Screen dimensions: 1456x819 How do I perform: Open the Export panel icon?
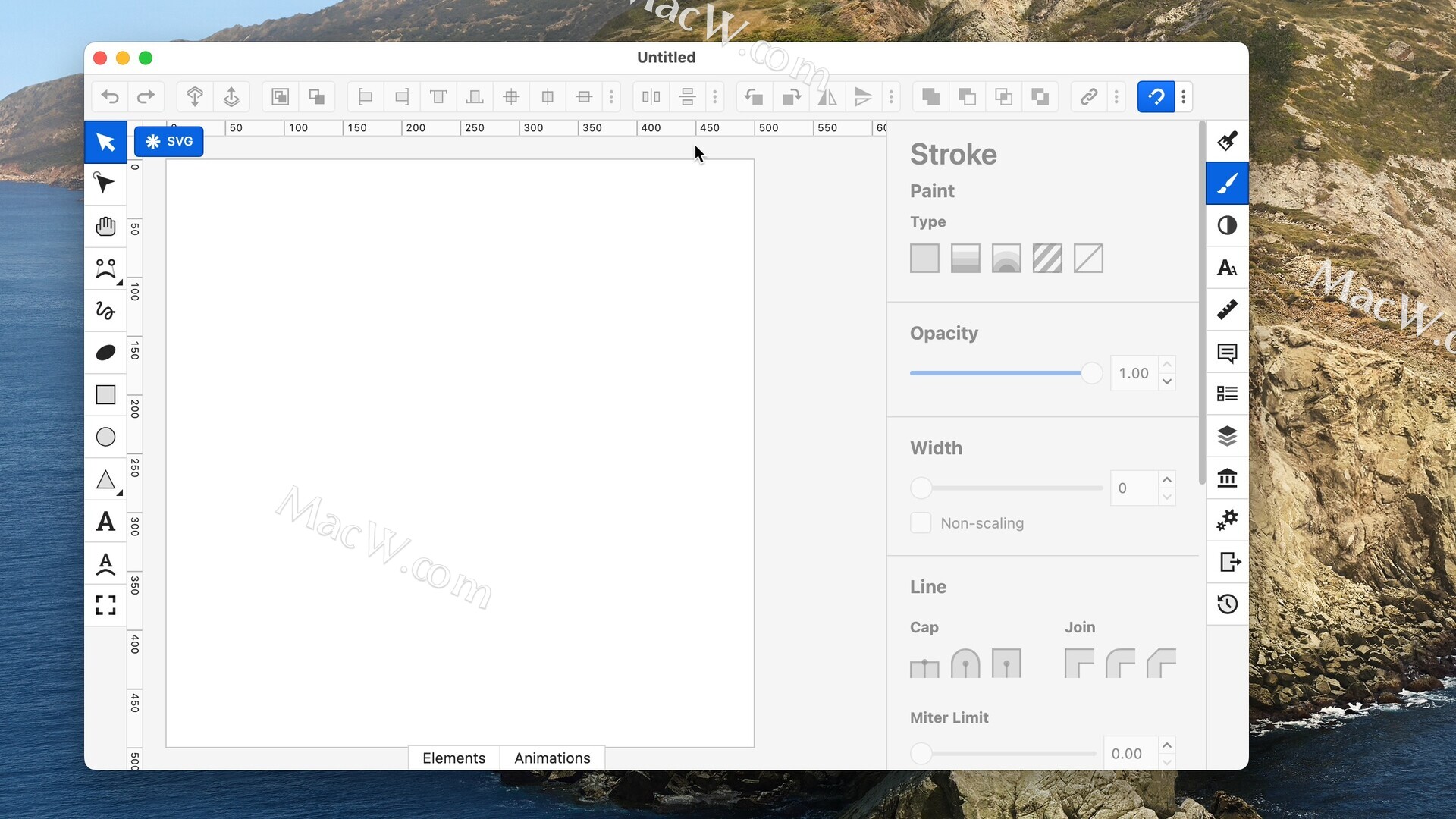[1228, 562]
